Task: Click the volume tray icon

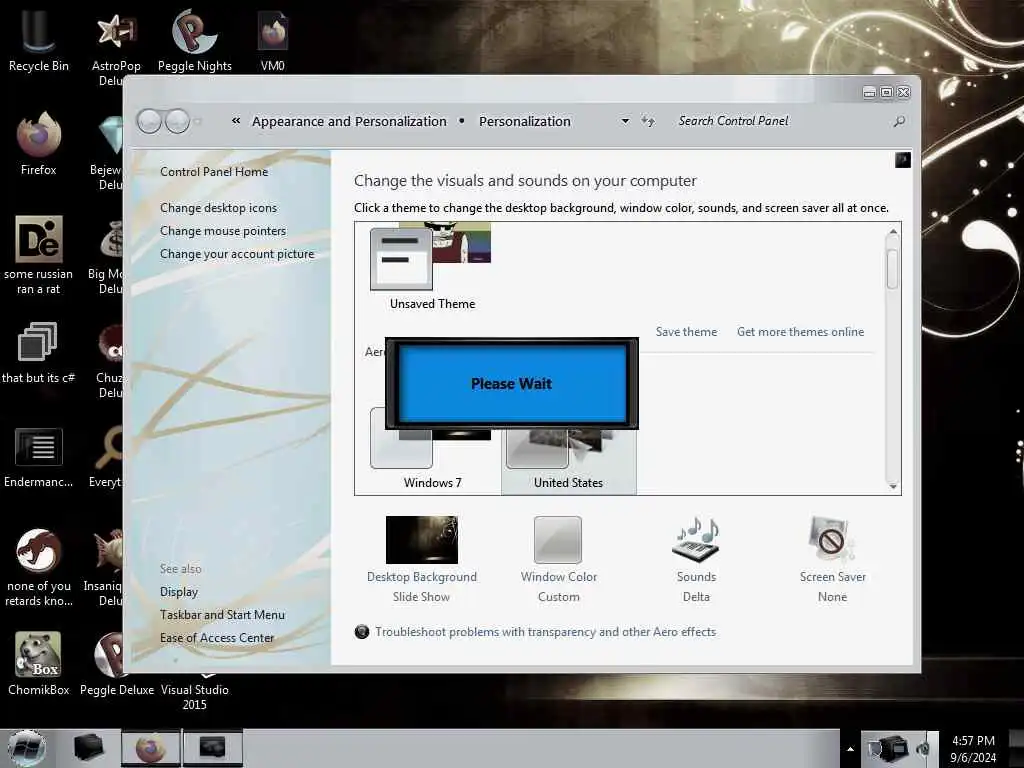Action: 923,749
